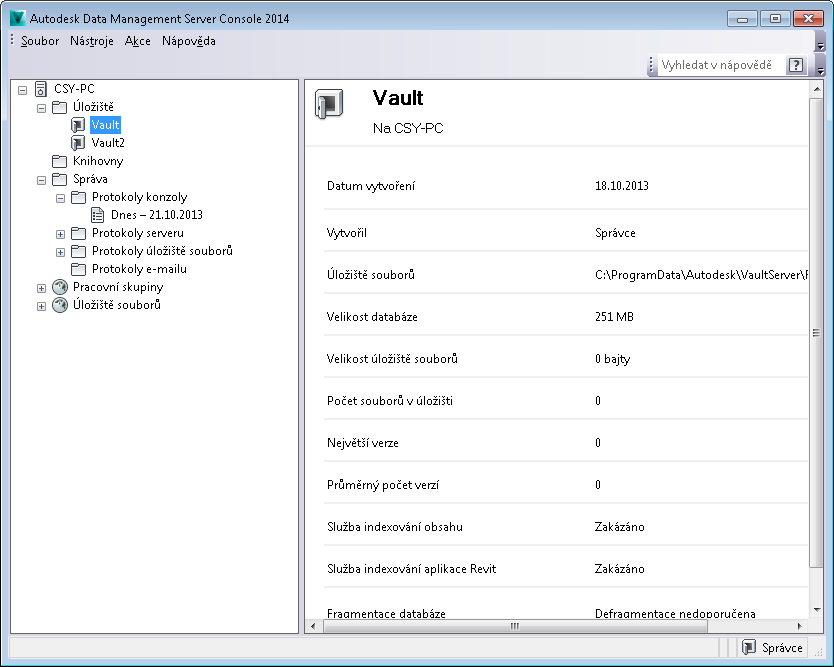834x667 pixels.
Task: Click the horizontal scrollbar thumb in details pane
Action: 514,626
